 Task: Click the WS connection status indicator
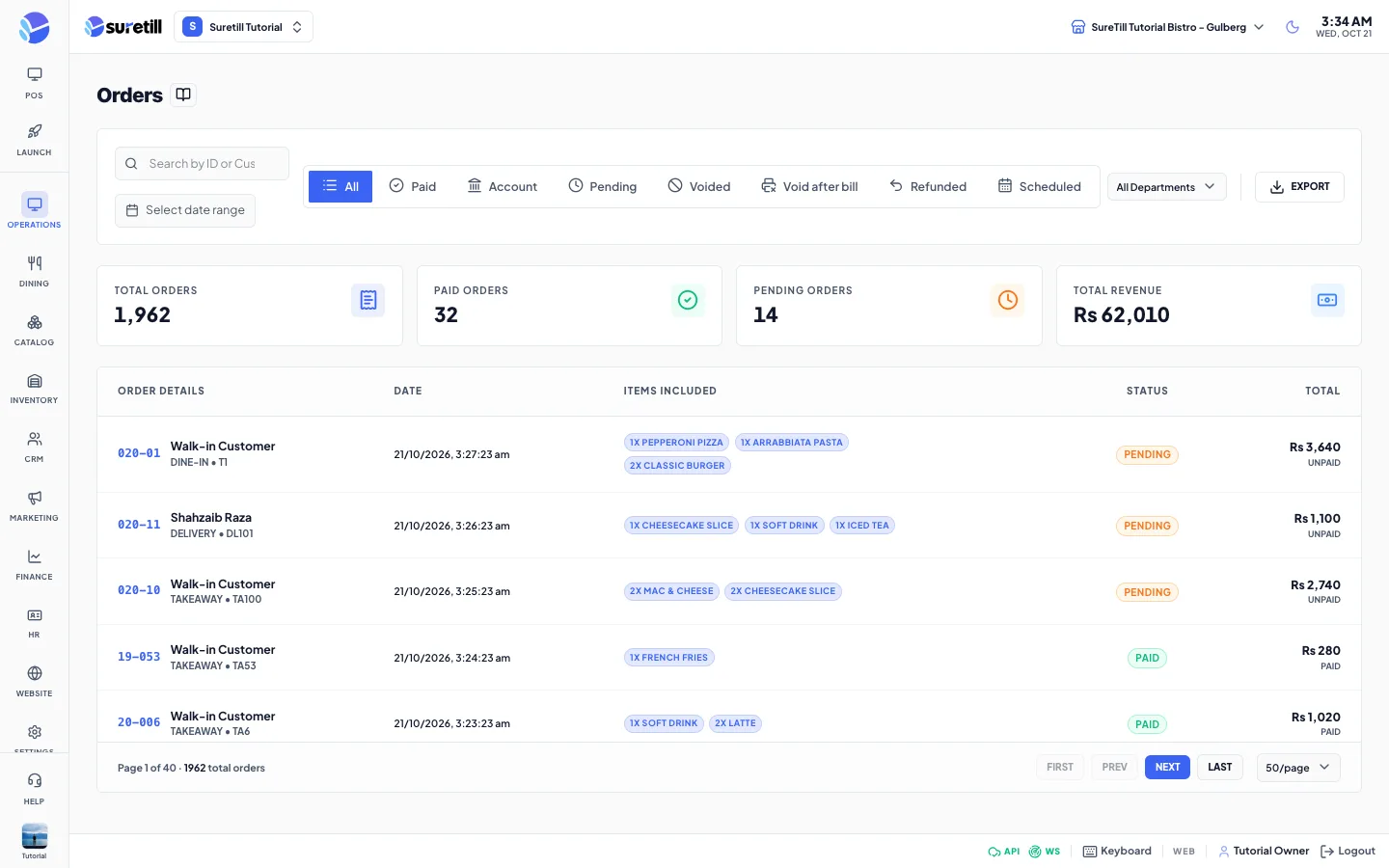pos(1045,852)
